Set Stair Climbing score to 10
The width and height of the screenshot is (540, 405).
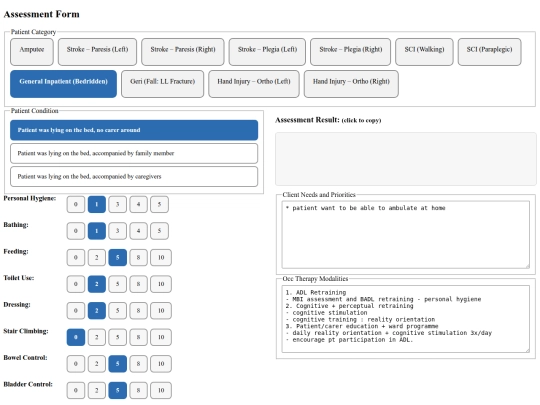[161, 337]
